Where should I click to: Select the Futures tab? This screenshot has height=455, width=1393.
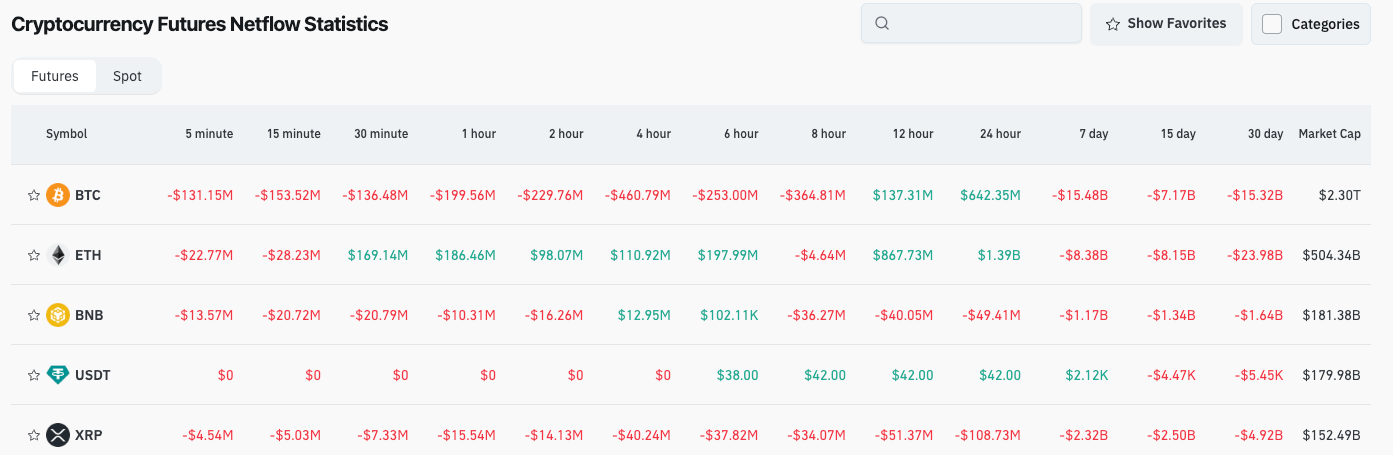(55, 76)
